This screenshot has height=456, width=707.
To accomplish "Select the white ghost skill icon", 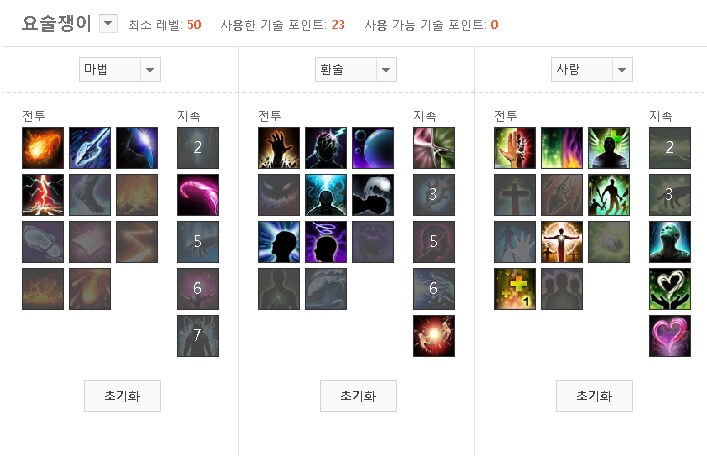I will (372, 195).
